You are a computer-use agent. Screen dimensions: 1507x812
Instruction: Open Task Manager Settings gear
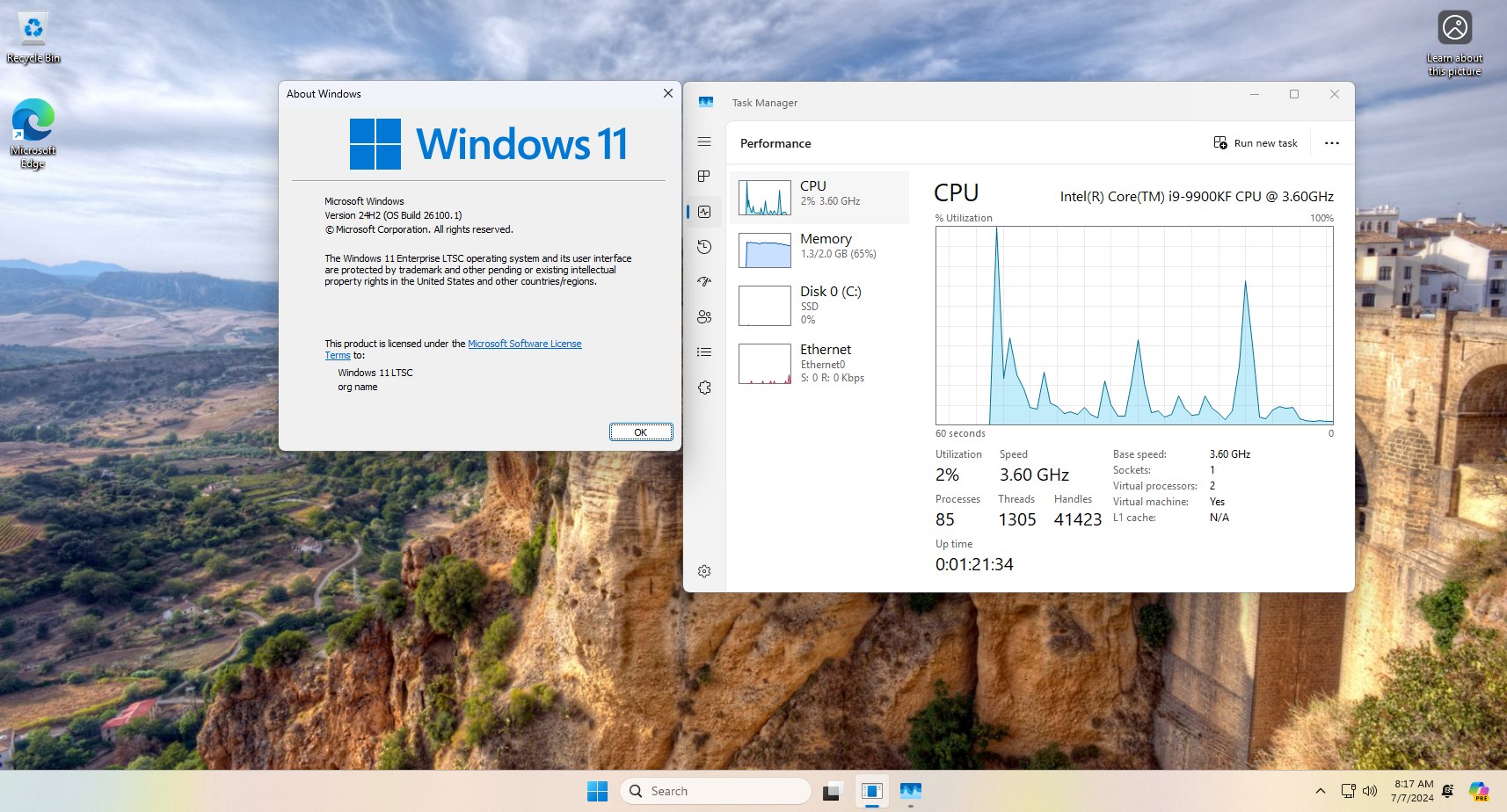[x=704, y=571]
